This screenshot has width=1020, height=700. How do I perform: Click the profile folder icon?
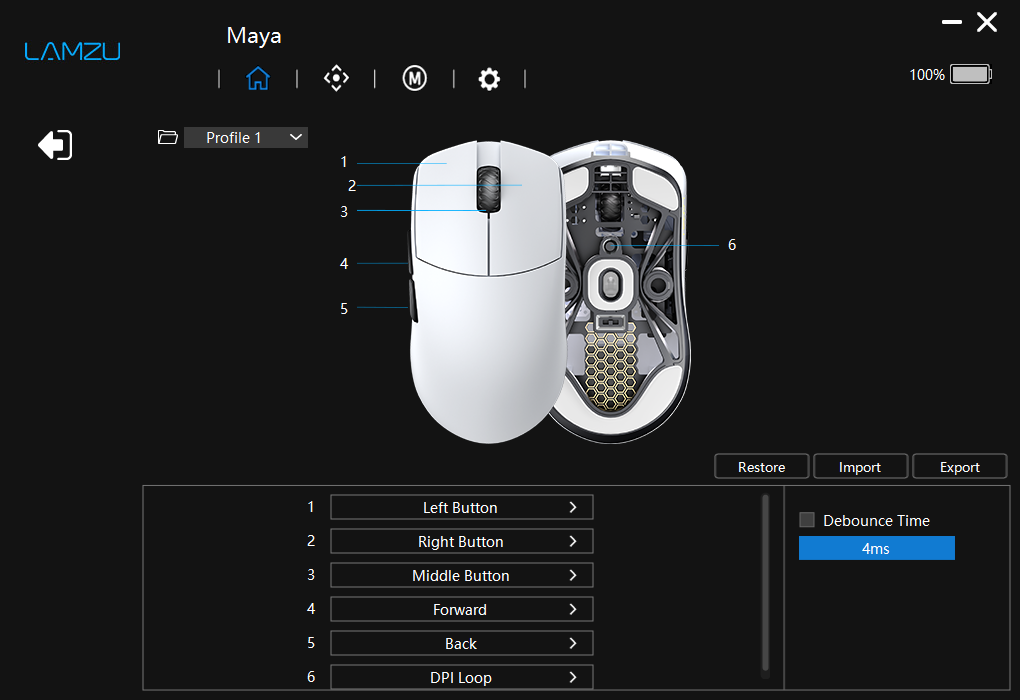tap(168, 137)
